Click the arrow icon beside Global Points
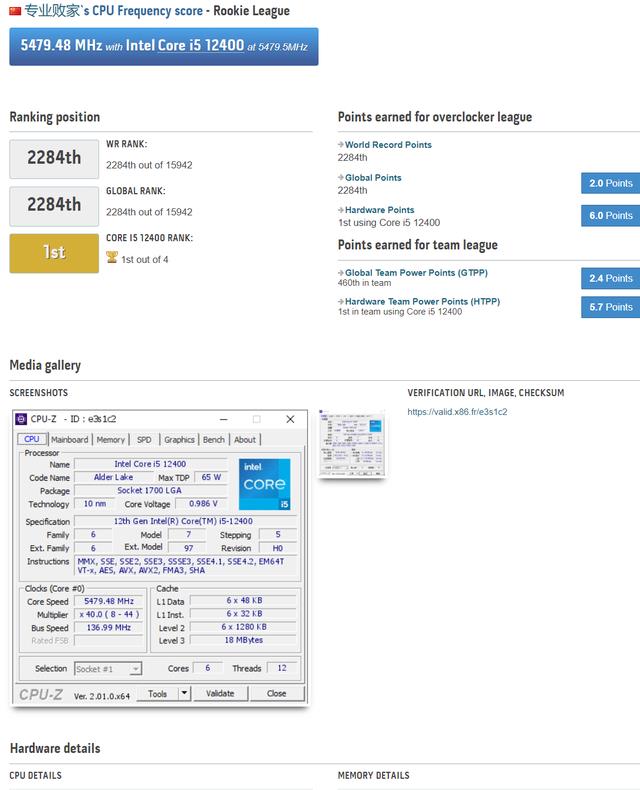This screenshot has width=640, height=790. [341, 177]
